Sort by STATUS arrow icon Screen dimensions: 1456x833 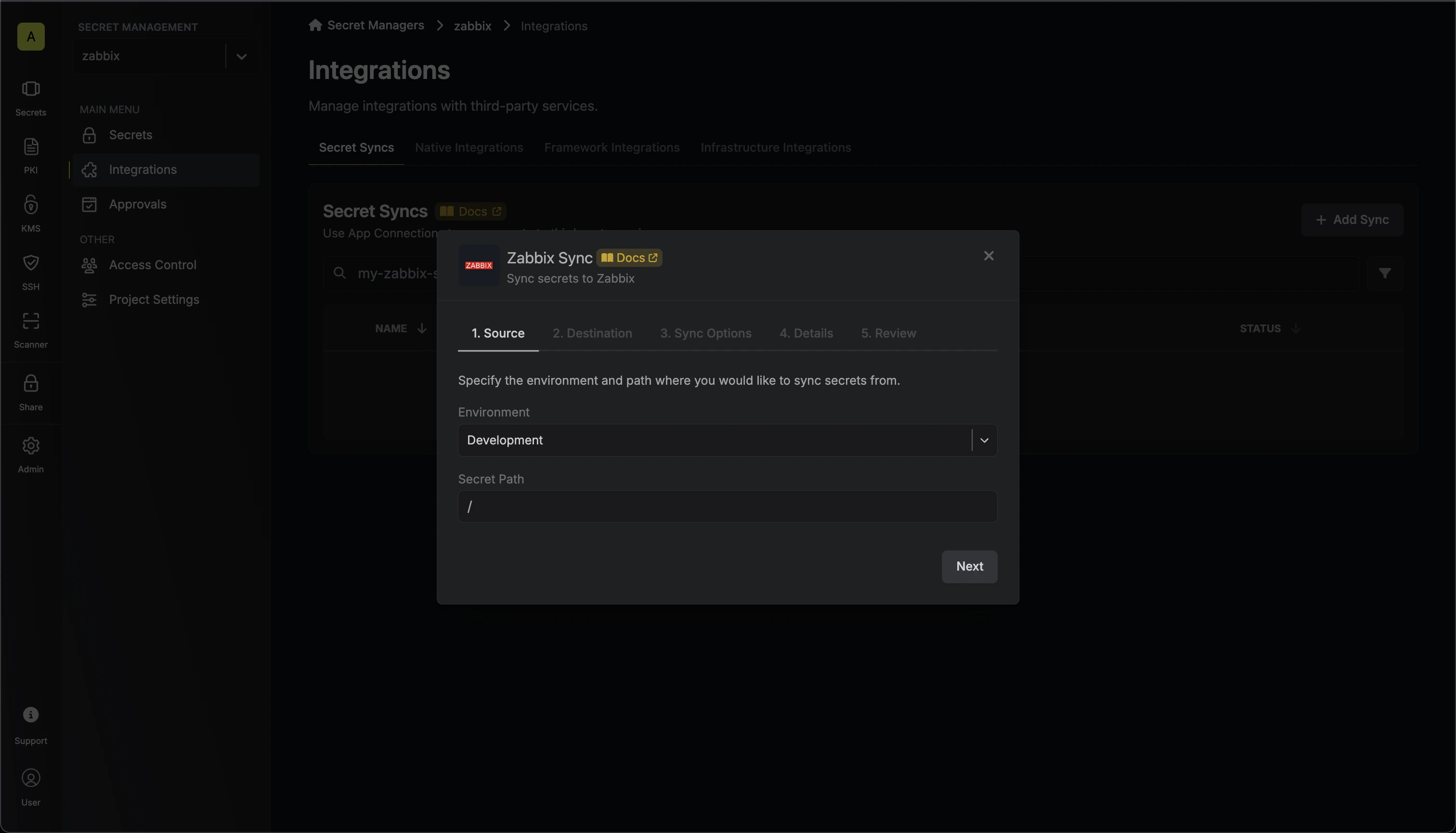[1296, 328]
